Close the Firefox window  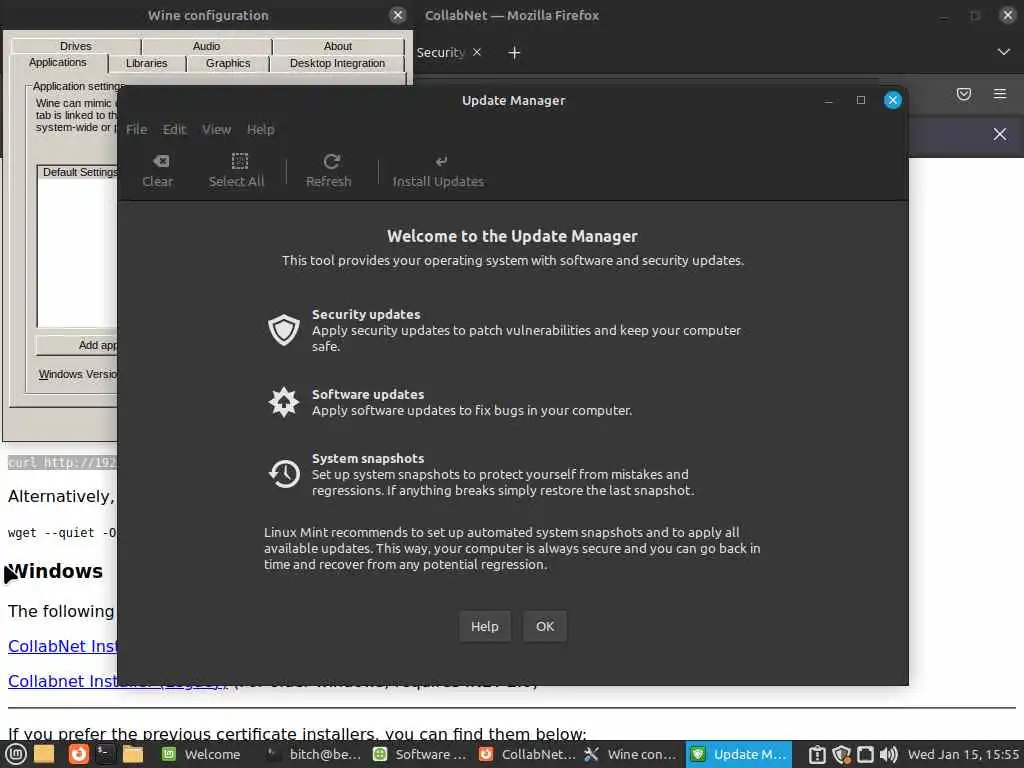(1008, 15)
